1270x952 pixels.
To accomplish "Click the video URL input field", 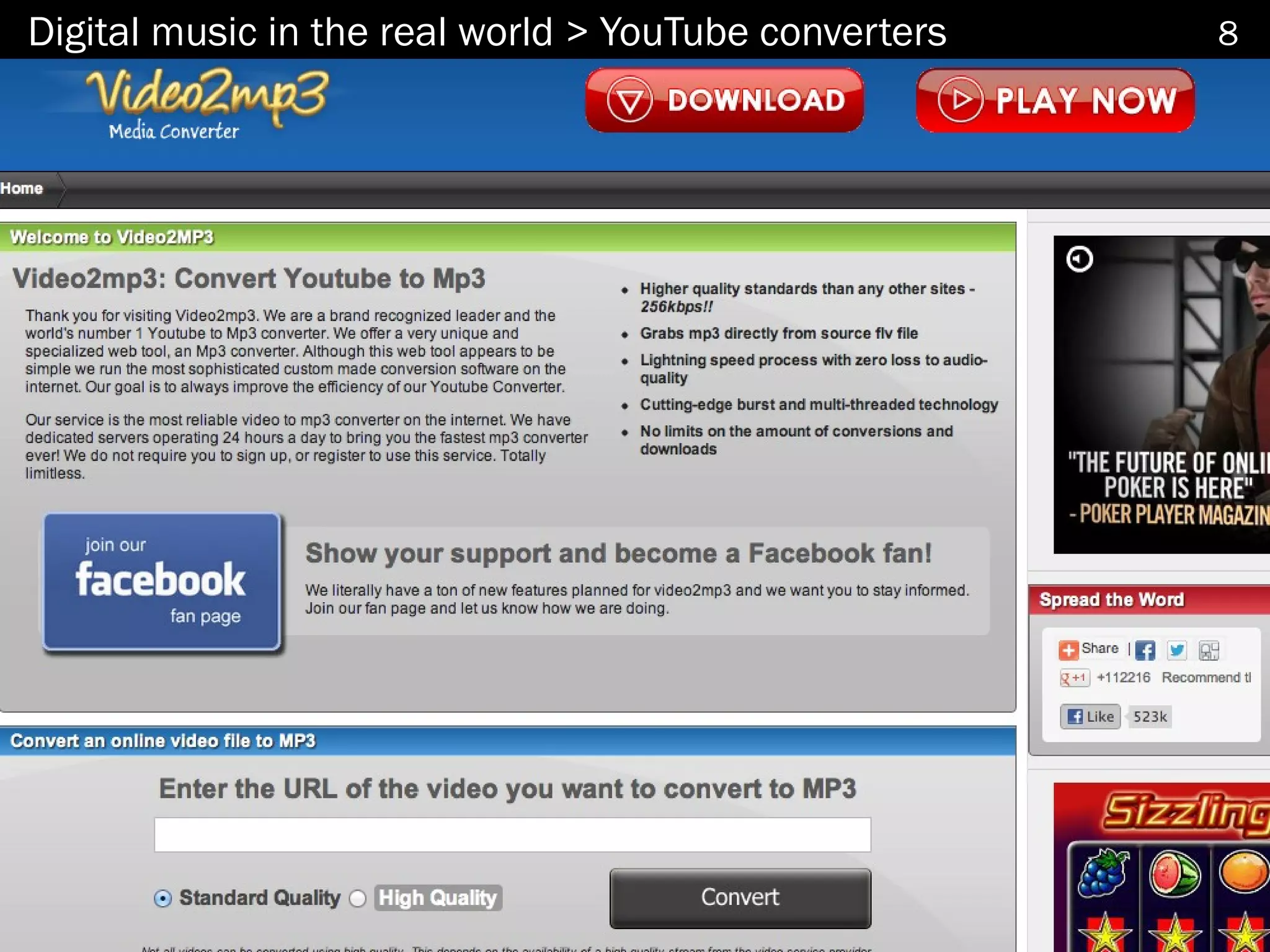I will [x=512, y=834].
